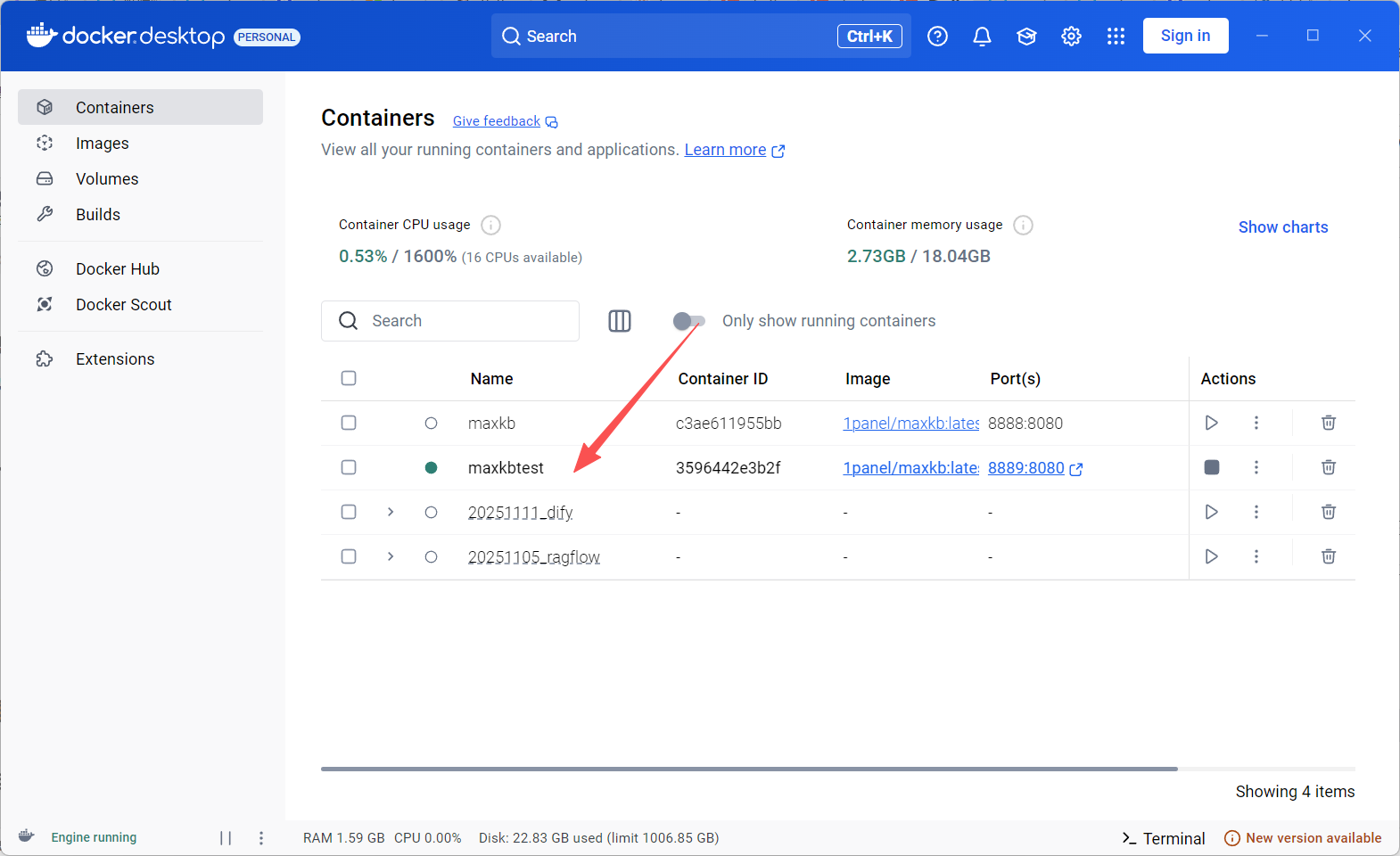Stop the maxkbtest container
Viewport: 1400px width, 856px height.
pos(1211,467)
